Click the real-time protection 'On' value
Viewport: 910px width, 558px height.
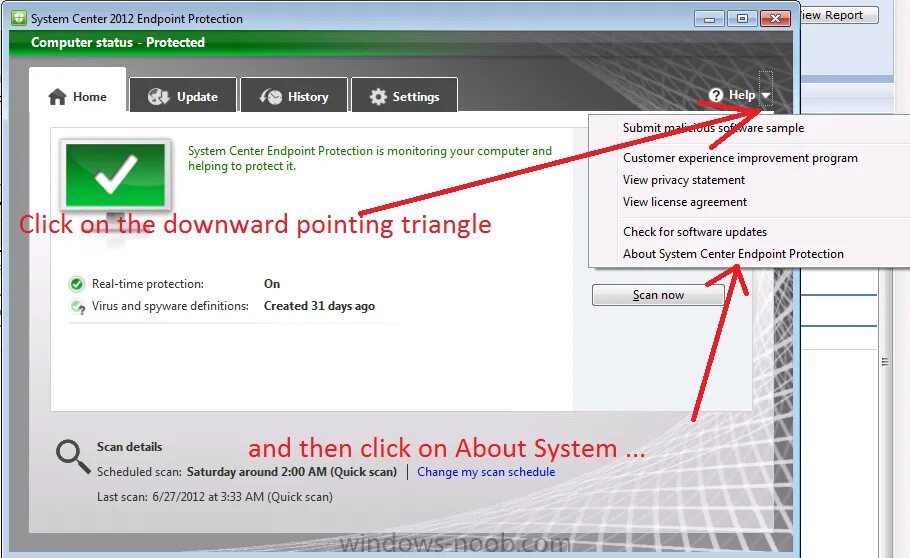pyautogui.click(x=272, y=284)
